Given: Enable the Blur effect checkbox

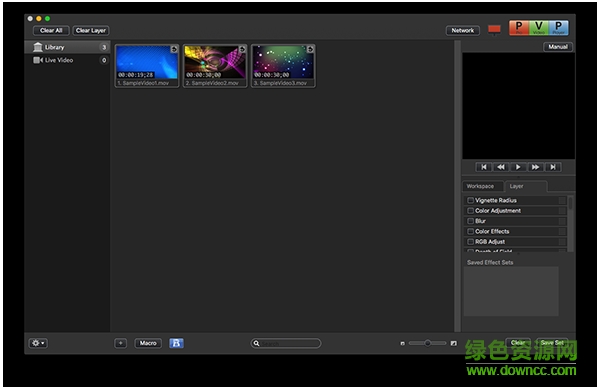Looking at the screenshot, I should (471, 221).
